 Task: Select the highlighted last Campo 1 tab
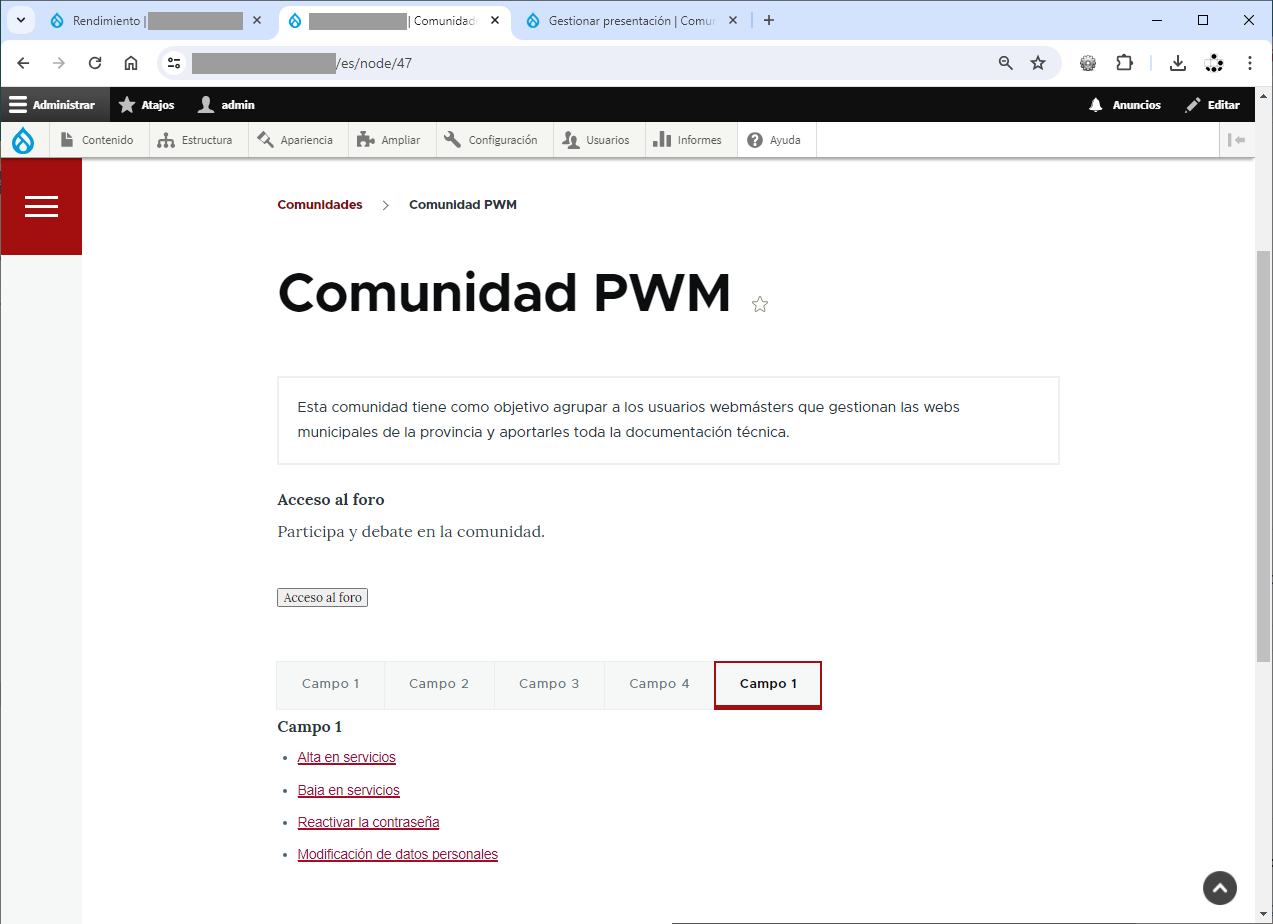pyautogui.click(x=768, y=685)
